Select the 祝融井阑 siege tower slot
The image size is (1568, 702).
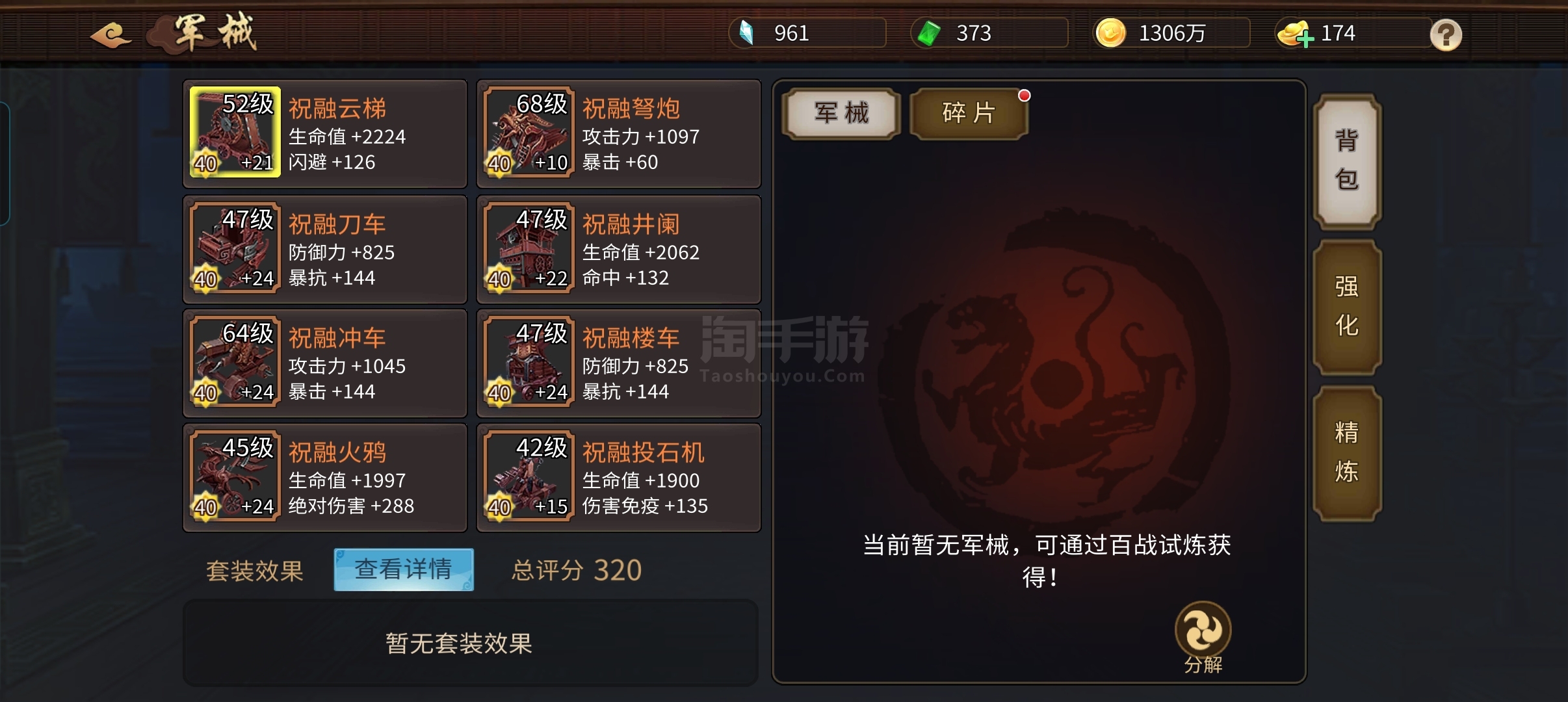619,250
